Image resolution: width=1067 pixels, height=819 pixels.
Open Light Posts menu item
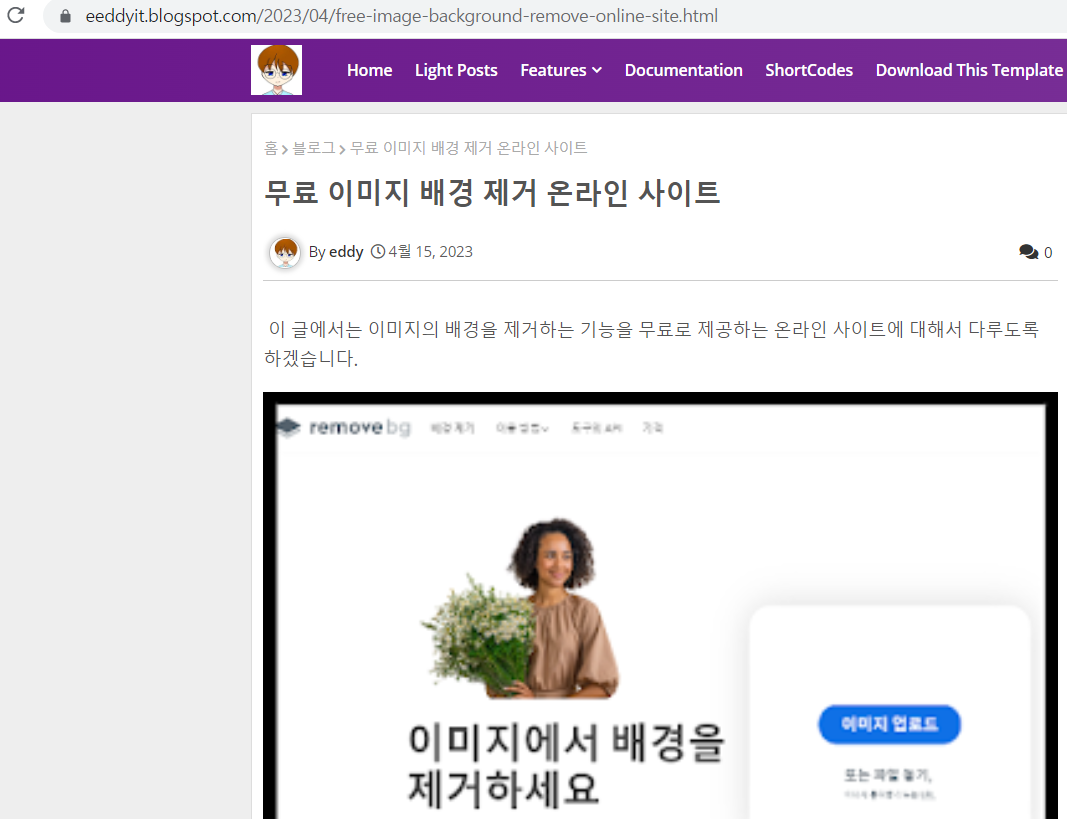click(456, 70)
